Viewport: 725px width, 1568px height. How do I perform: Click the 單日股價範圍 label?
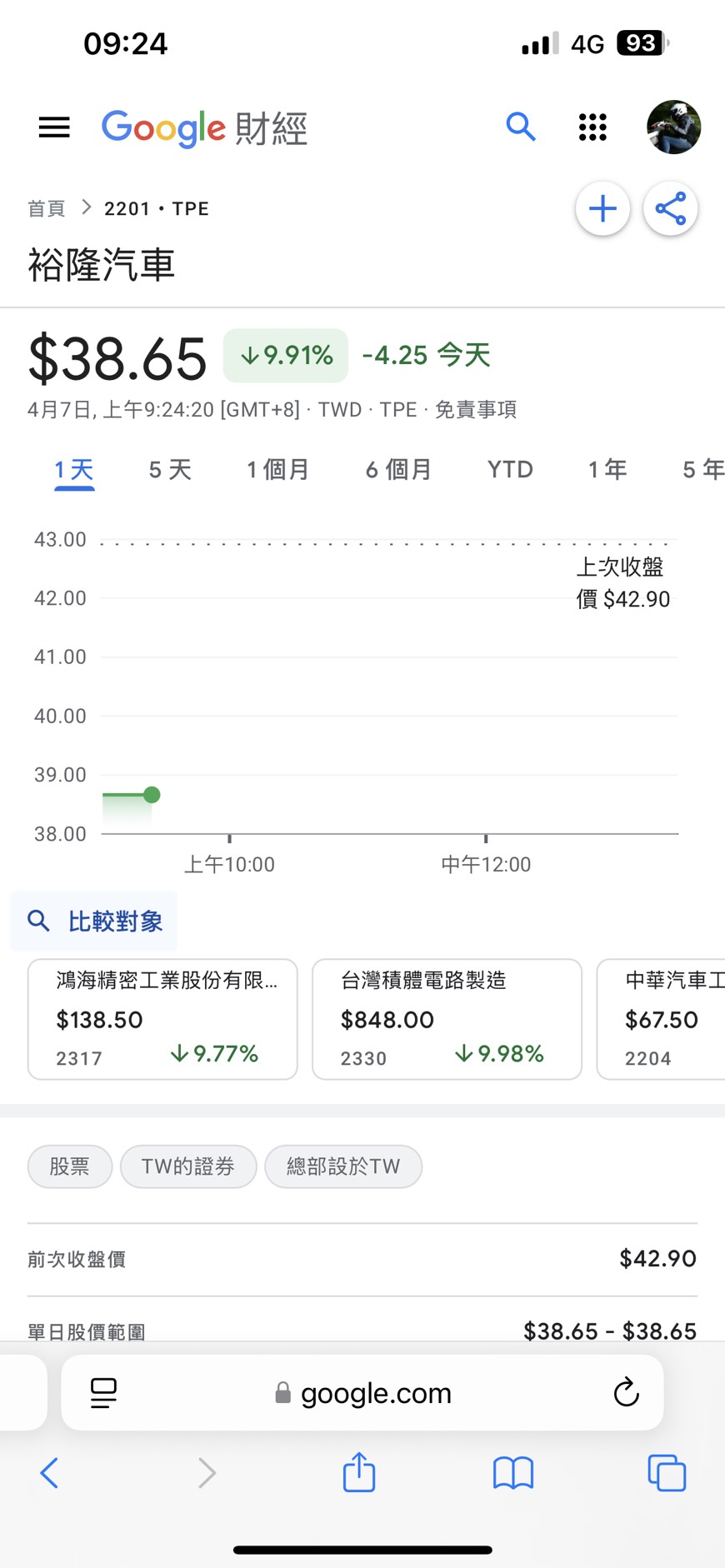87,1331
